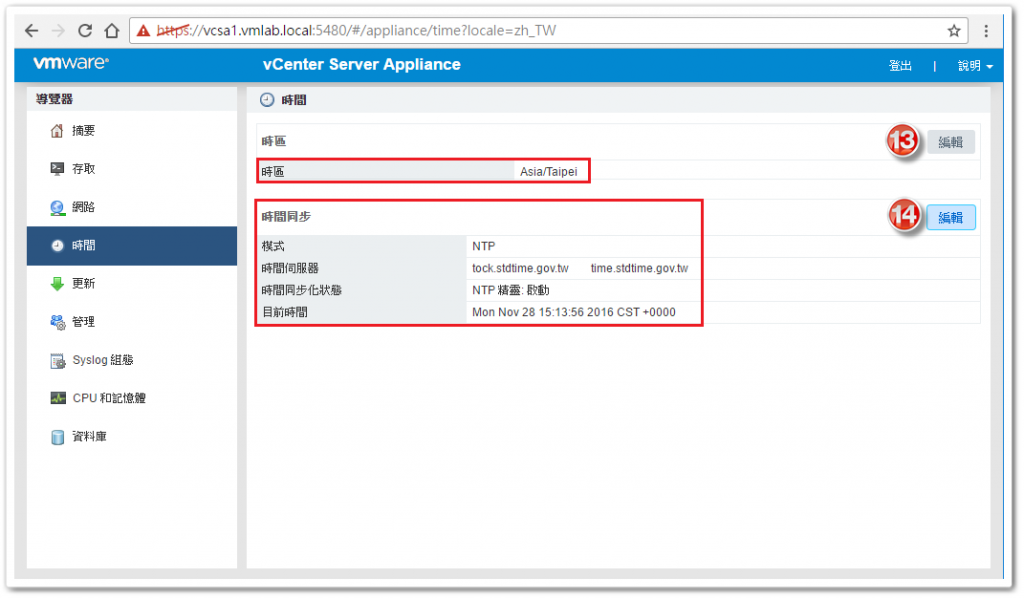Select the 時間 navigator item
Screen dimensions: 1024x599
tap(132, 246)
